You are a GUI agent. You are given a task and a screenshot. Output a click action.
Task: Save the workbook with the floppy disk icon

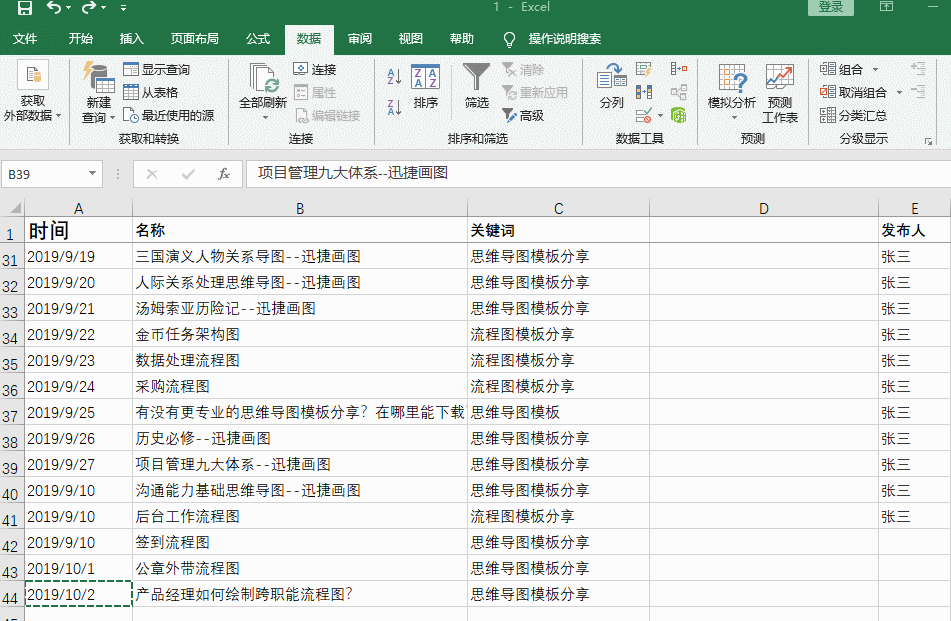[25, 8]
